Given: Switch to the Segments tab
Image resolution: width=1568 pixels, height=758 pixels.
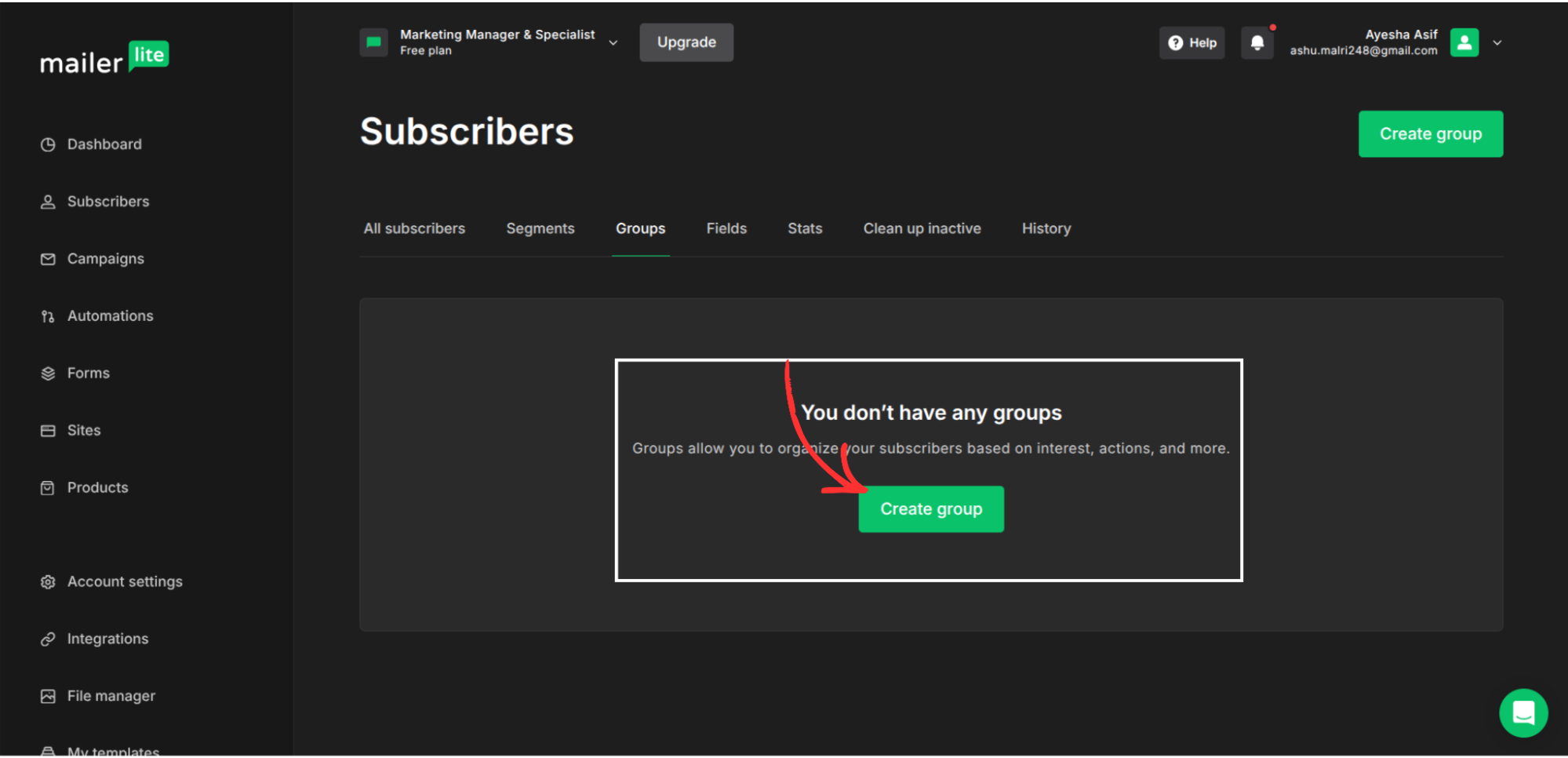Looking at the screenshot, I should coord(540,228).
